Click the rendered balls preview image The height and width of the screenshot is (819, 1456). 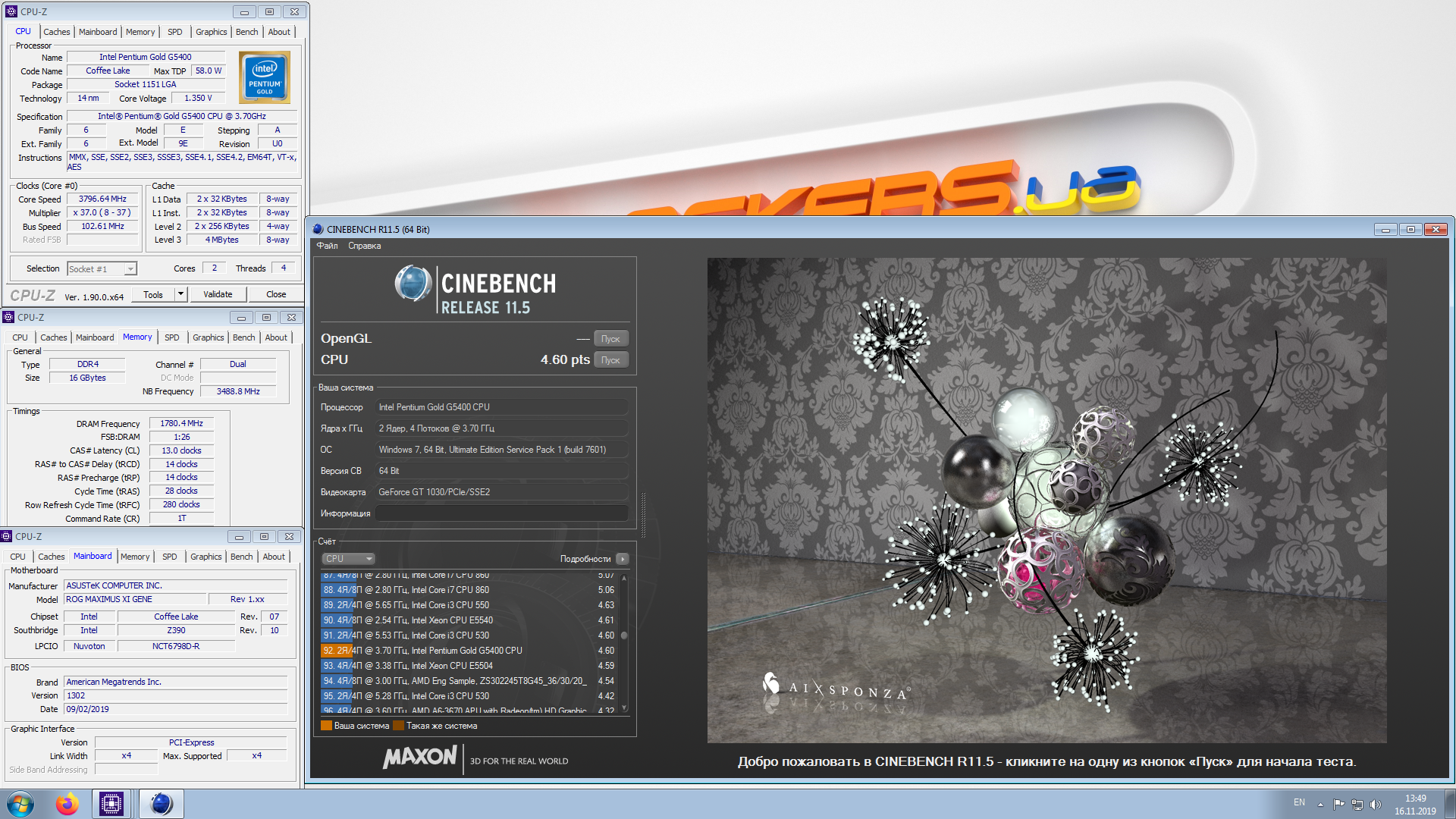[1046, 500]
